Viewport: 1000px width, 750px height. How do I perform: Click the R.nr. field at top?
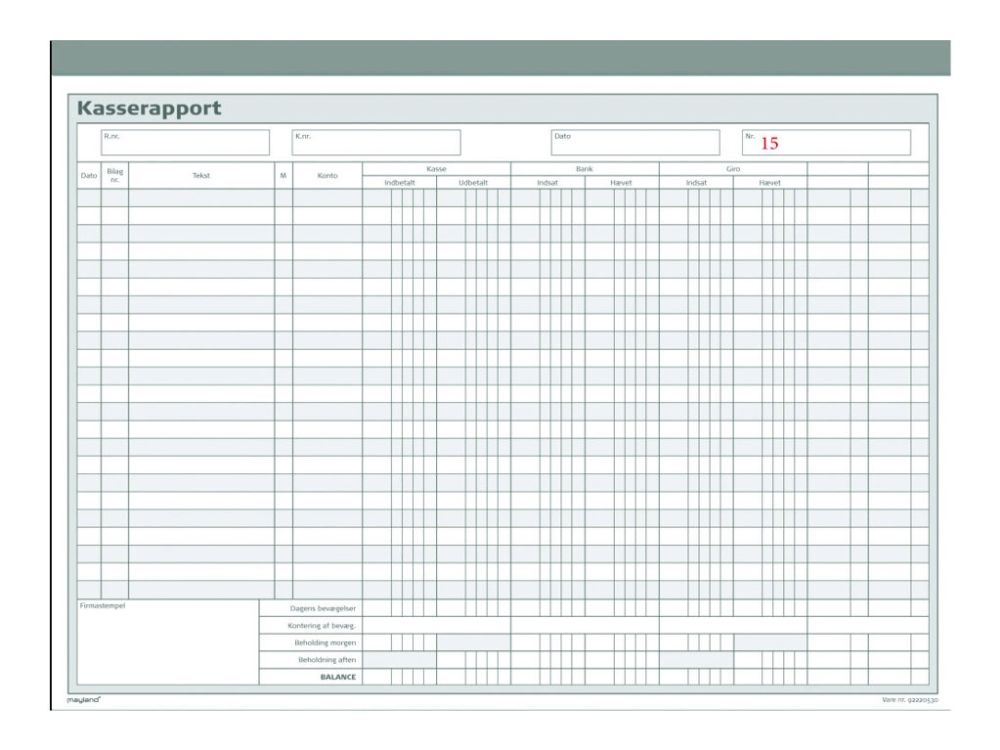(x=185, y=143)
